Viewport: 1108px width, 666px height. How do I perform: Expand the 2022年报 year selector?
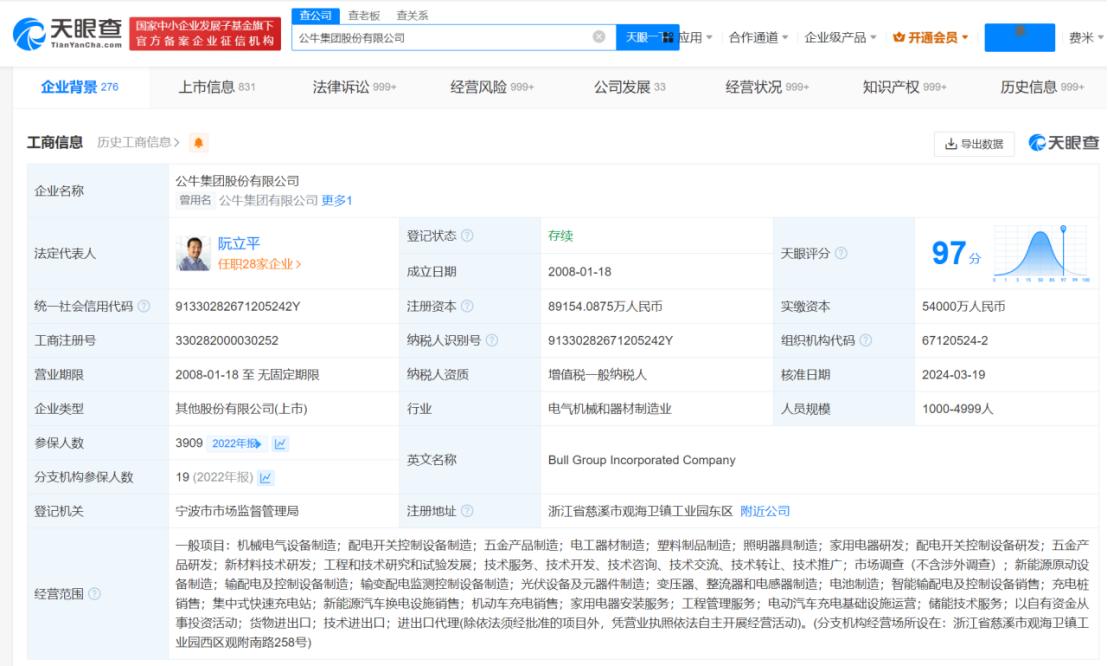tap(237, 443)
